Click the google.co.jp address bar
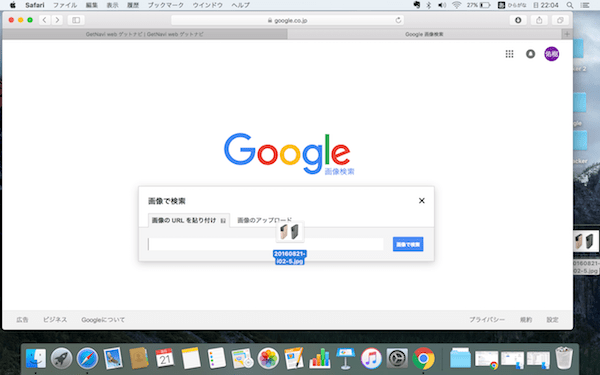The image size is (600, 375). [287, 20]
